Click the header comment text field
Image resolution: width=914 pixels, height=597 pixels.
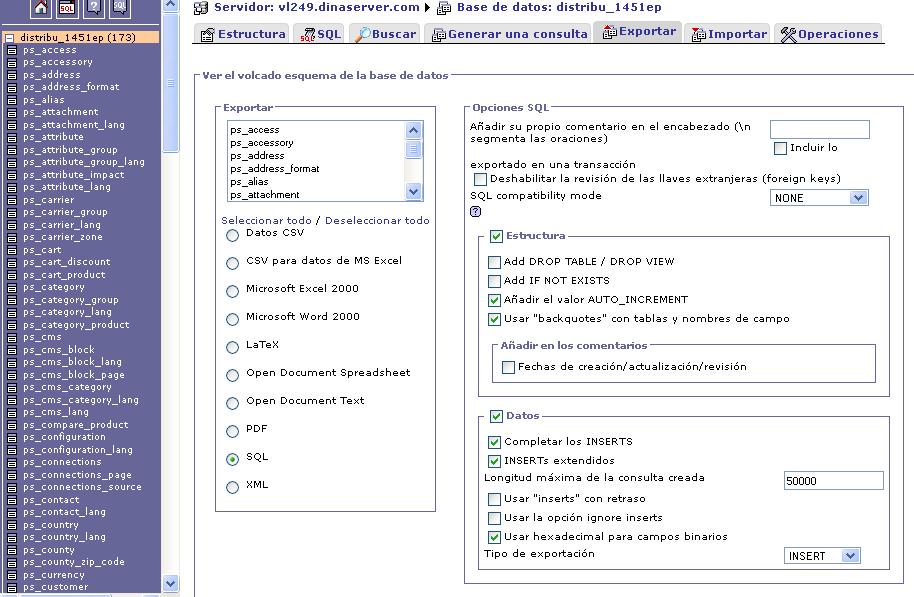pos(820,129)
